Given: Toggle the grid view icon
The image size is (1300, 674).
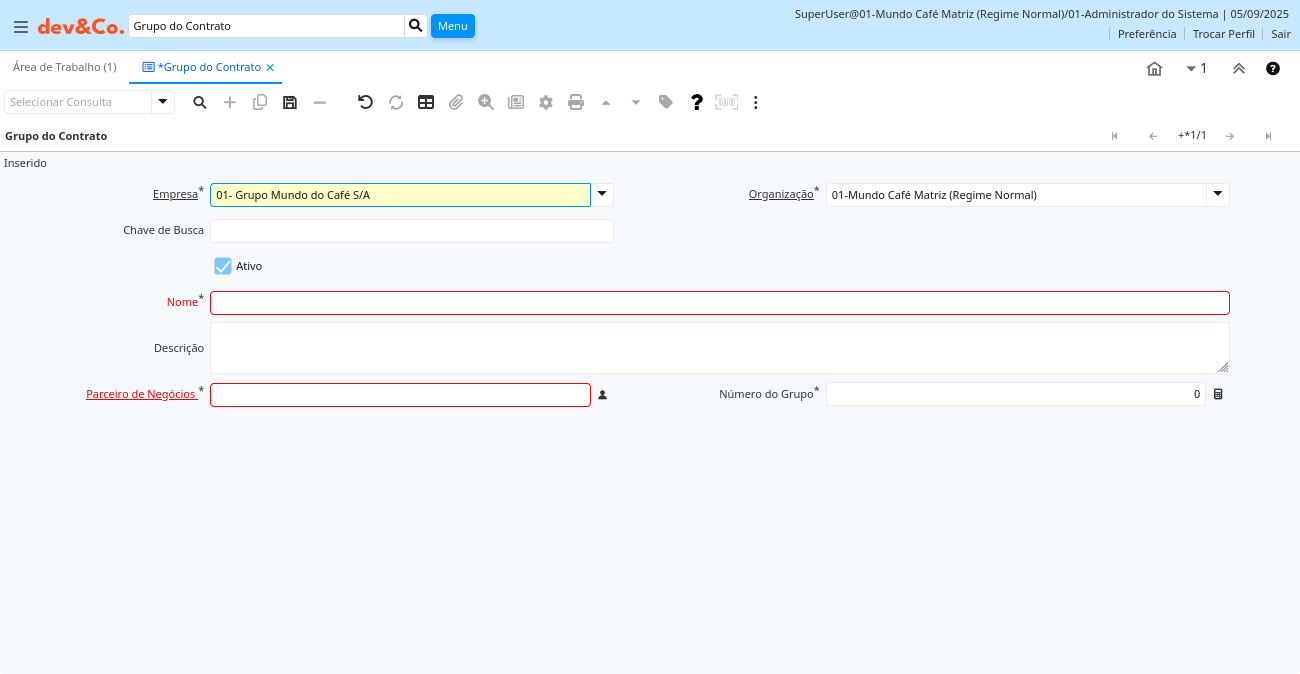Looking at the screenshot, I should coord(426,102).
